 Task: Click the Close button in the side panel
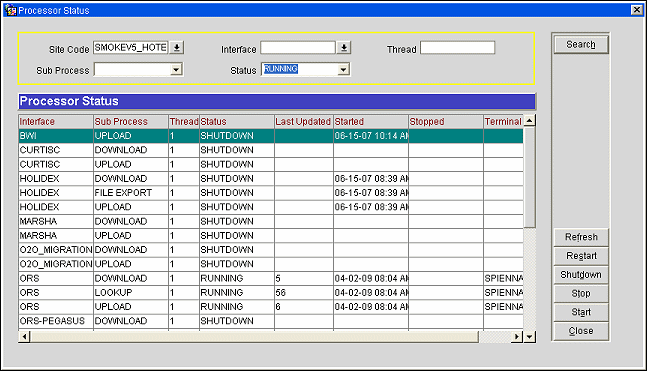(581, 331)
